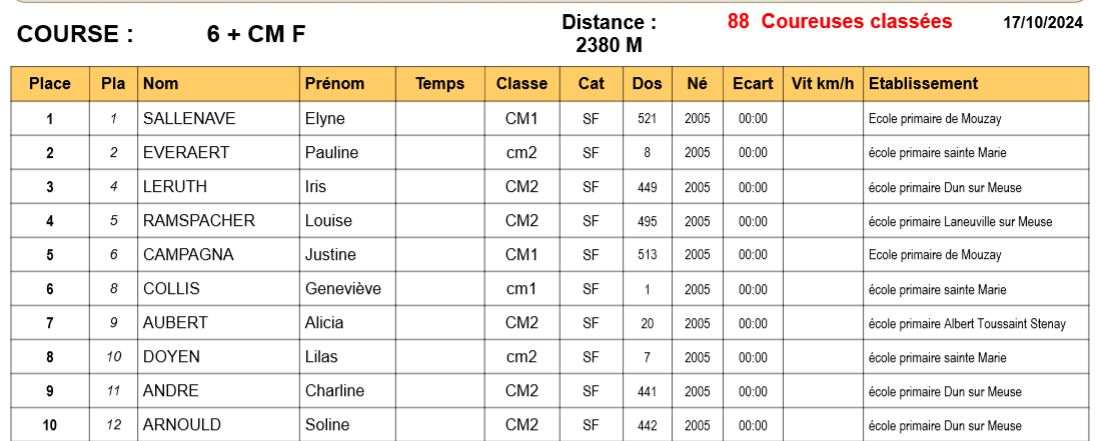The width and height of the screenshot is (1096, 441).
Task: Click the RAMSPACHER name cell
Action: click(219, 221)
